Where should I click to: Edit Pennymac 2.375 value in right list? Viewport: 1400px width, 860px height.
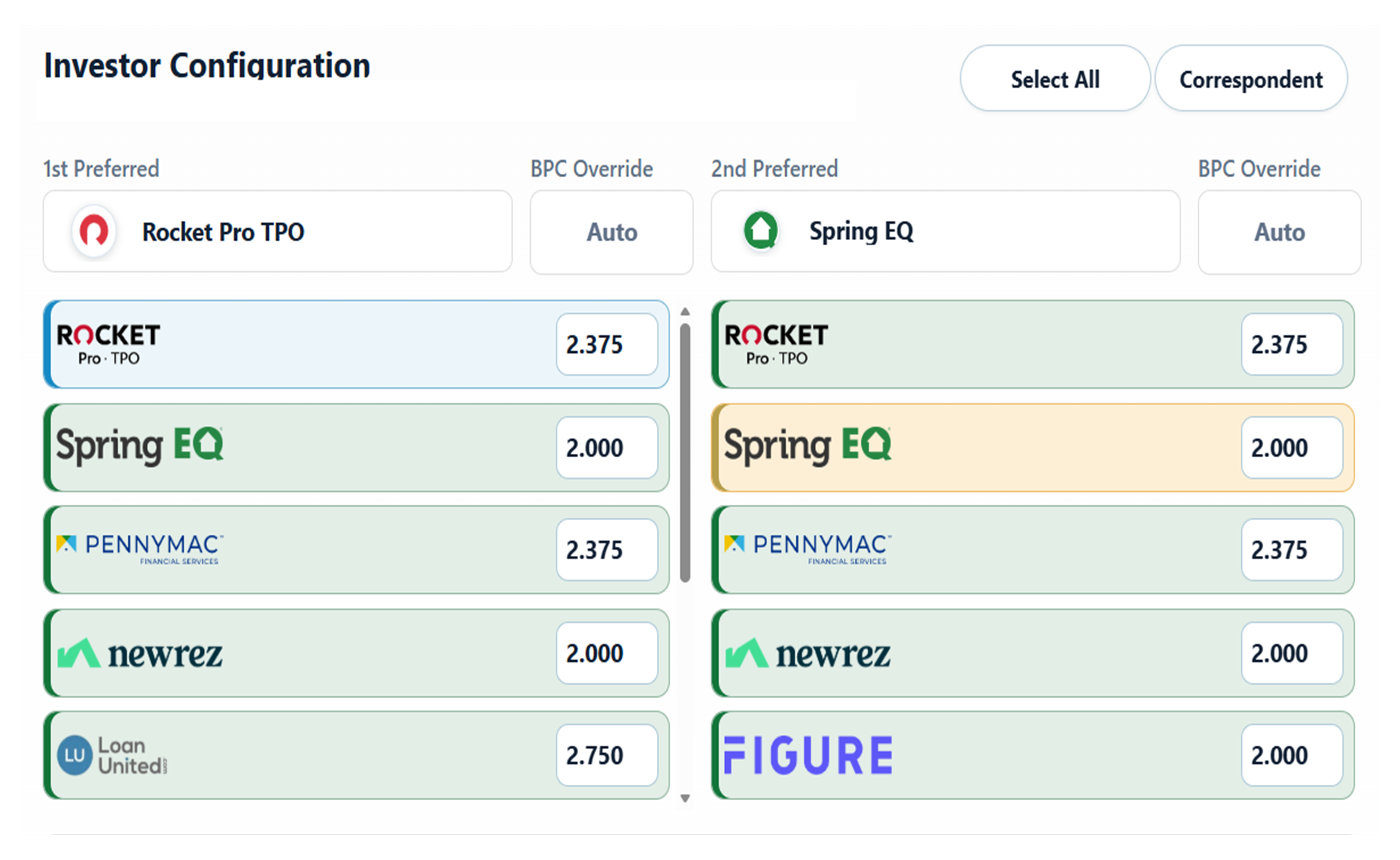[1292, 550]
